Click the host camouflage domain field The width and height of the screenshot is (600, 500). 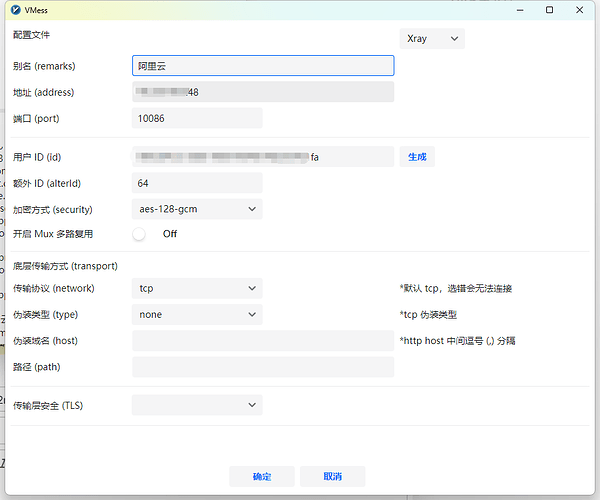tap(263, 340)
